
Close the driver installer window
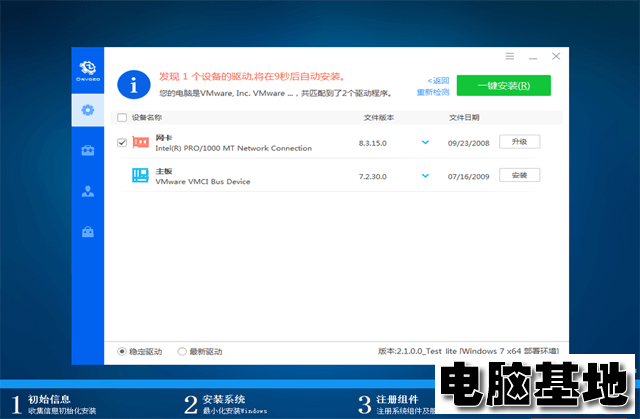pyautogui.click(x=556, y=56)
